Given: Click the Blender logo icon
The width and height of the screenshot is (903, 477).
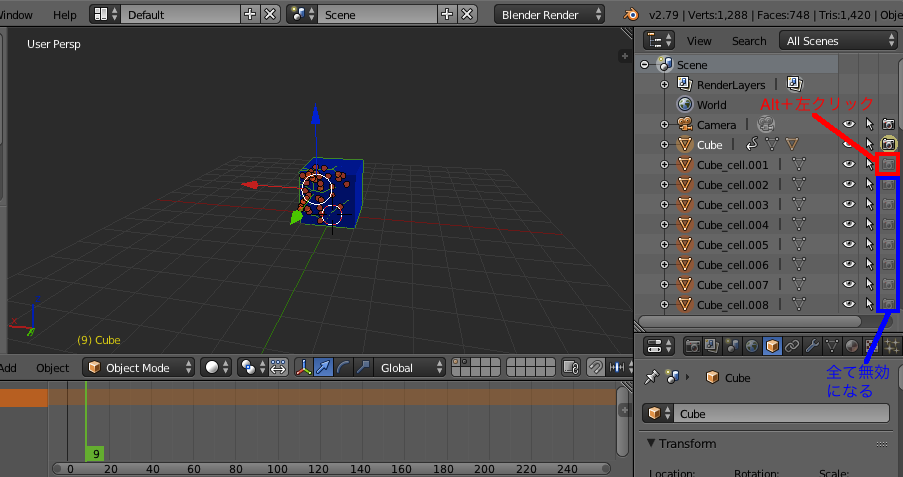Looking at the screenshot, I should click(x=631, y=14).
